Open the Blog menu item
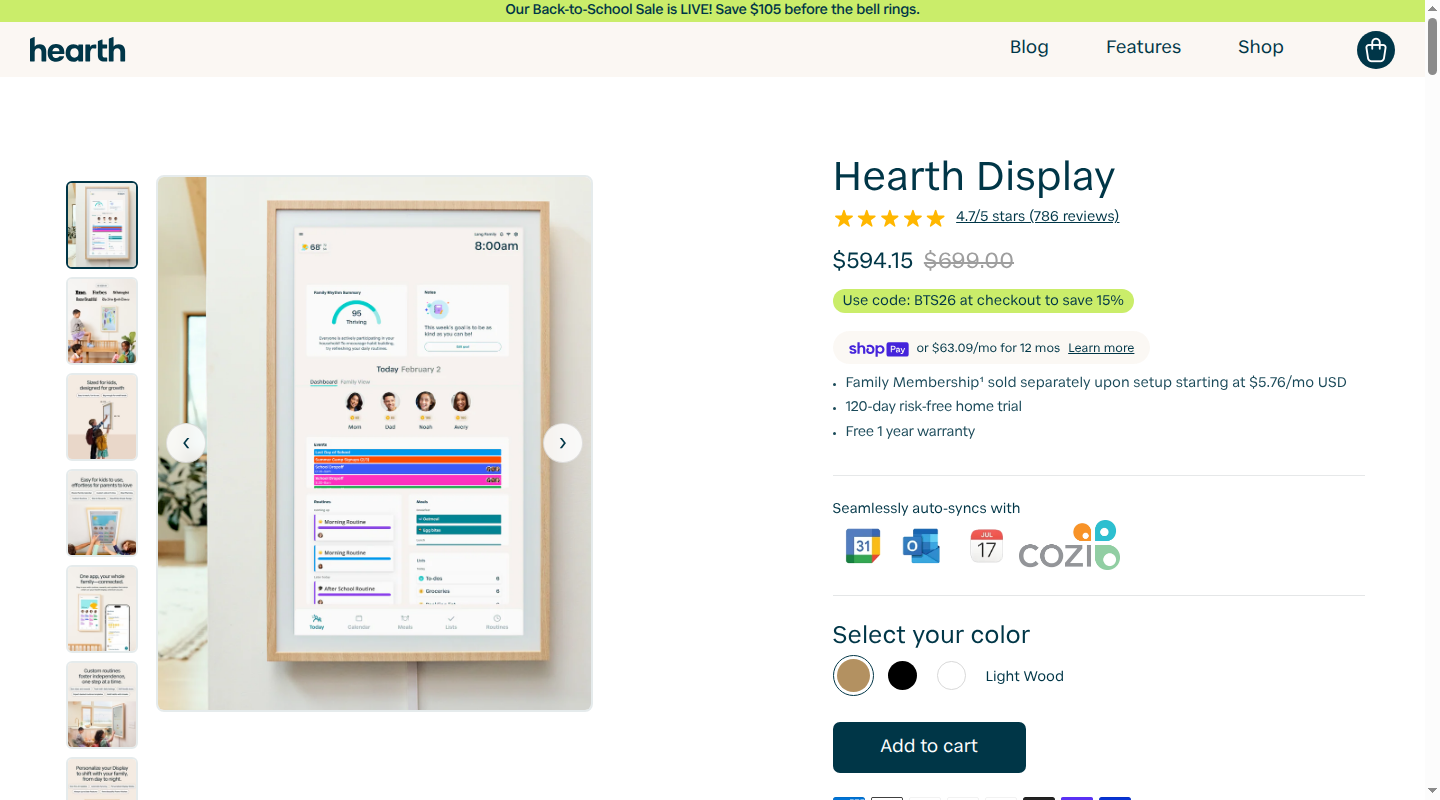Screen dimensions: 1440x800 1029,47
